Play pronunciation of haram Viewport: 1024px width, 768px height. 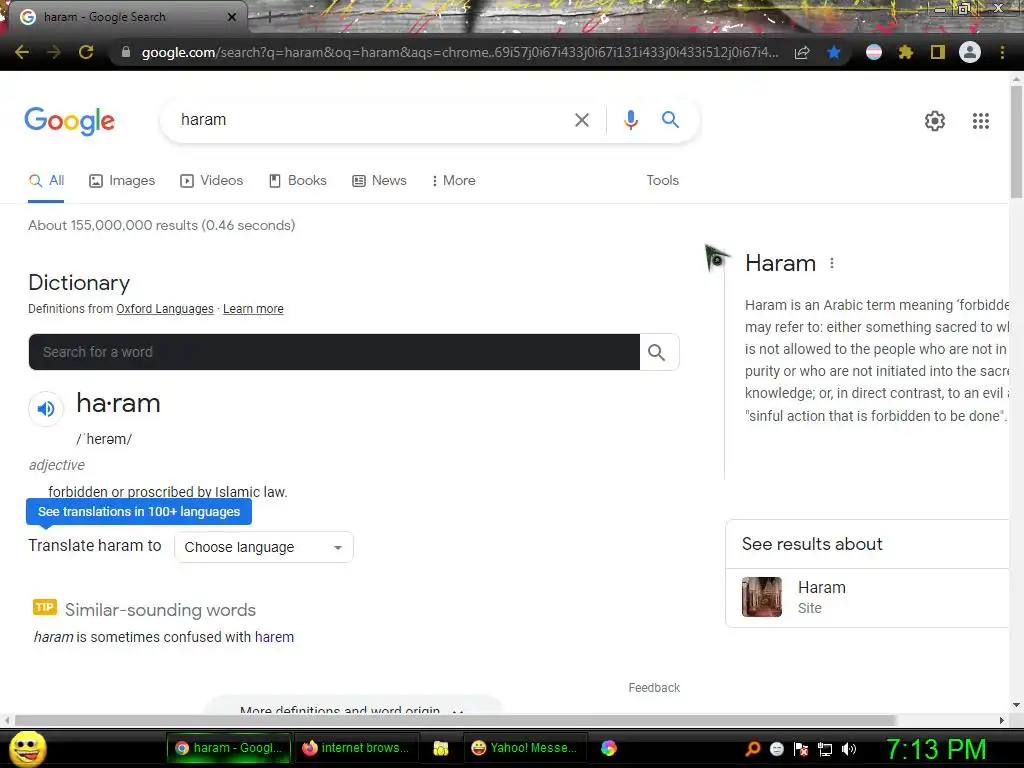click(x=46, y=409)
